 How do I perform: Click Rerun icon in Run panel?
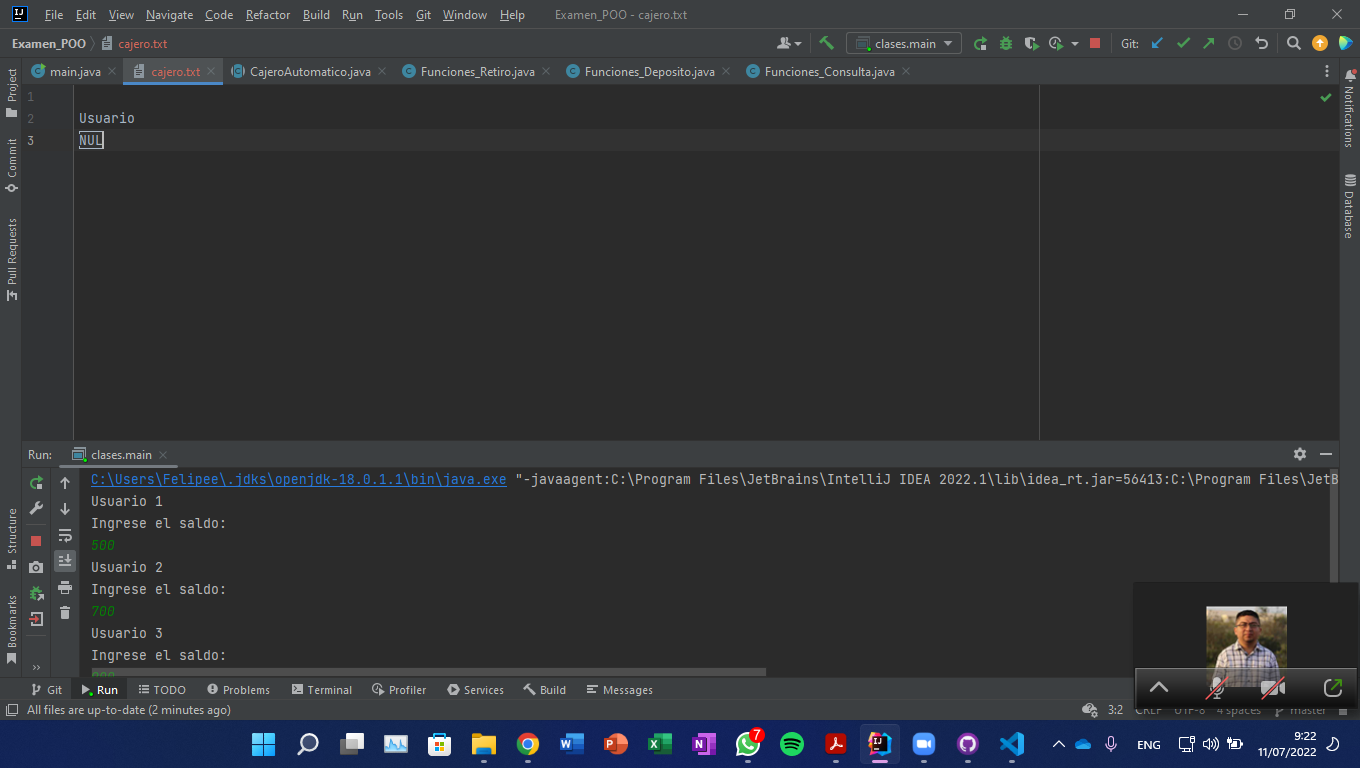tap(36, 482)
